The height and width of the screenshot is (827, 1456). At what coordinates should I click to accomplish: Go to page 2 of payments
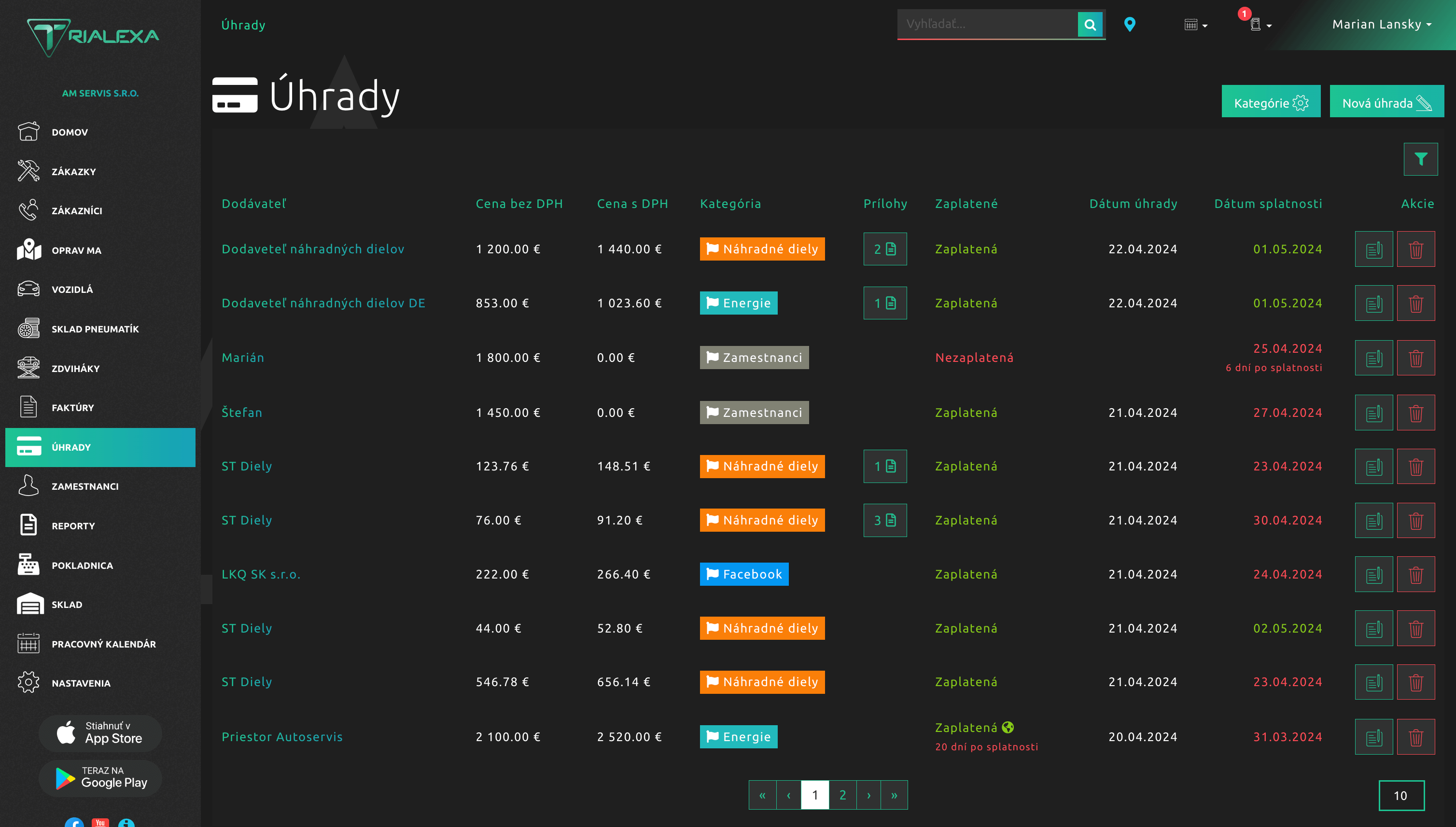pos(842,795)
